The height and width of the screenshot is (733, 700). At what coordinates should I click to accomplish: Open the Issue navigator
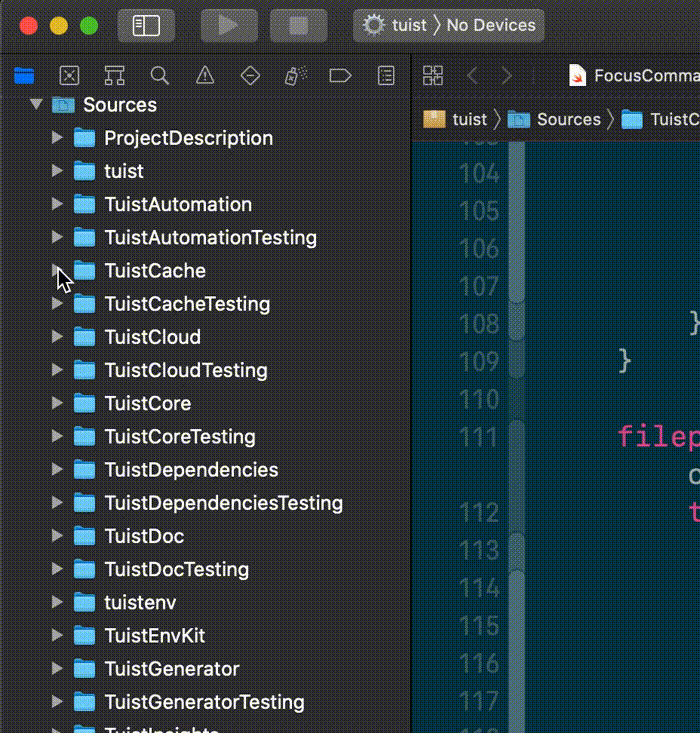point(205,75)
